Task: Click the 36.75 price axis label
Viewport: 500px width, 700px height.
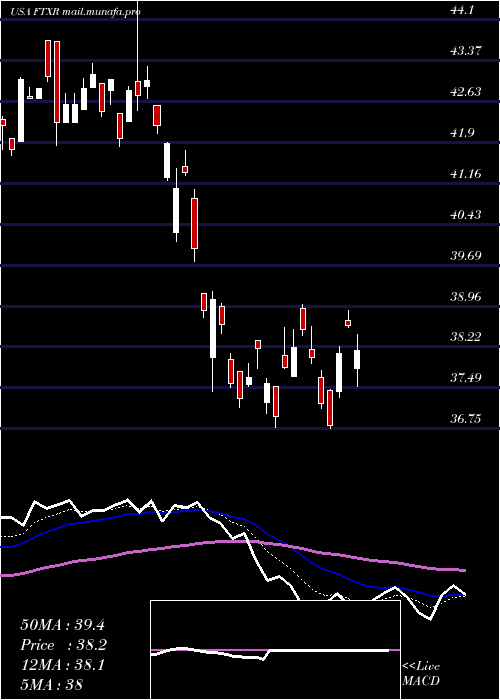Action: [x=466, y=419]
